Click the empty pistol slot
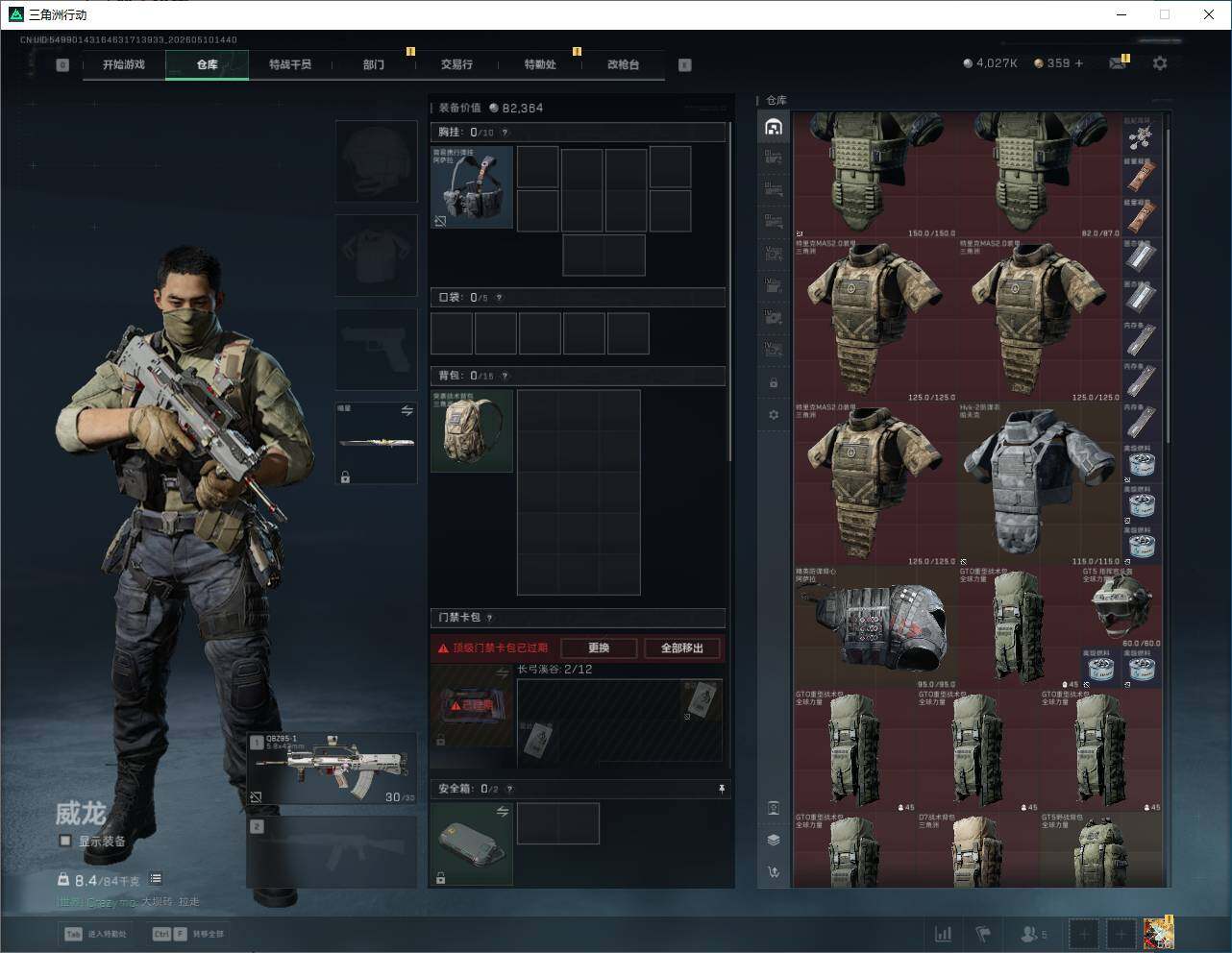 376,349
